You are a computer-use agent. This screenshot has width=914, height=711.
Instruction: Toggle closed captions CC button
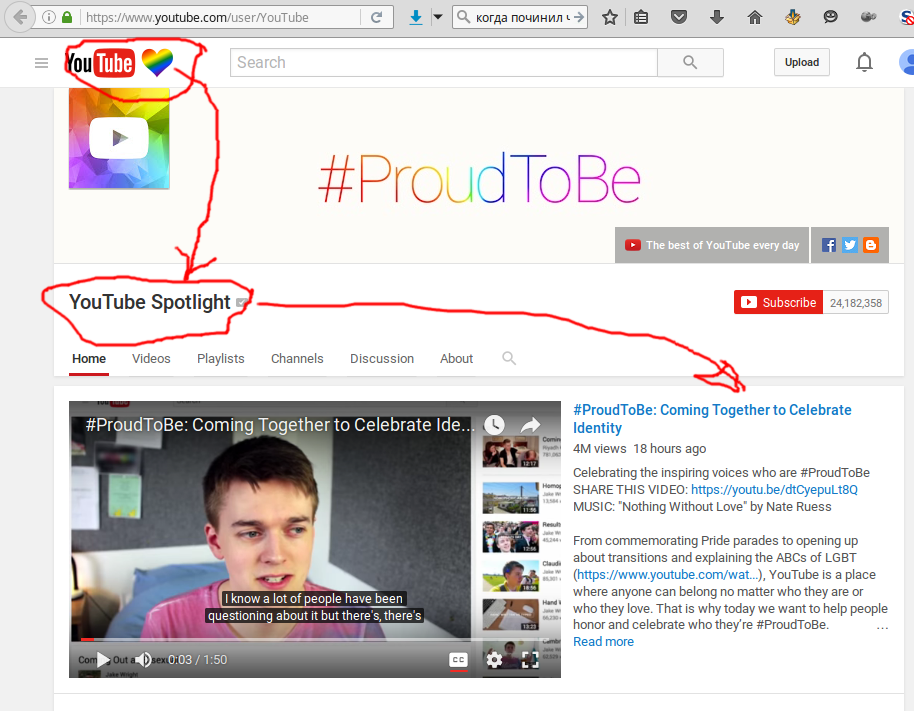(x=459, y=660)
